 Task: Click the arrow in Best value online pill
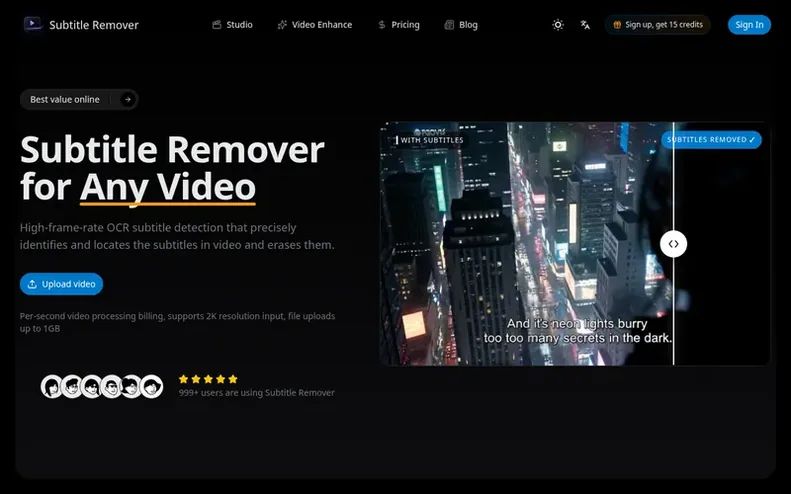(128, 99)
